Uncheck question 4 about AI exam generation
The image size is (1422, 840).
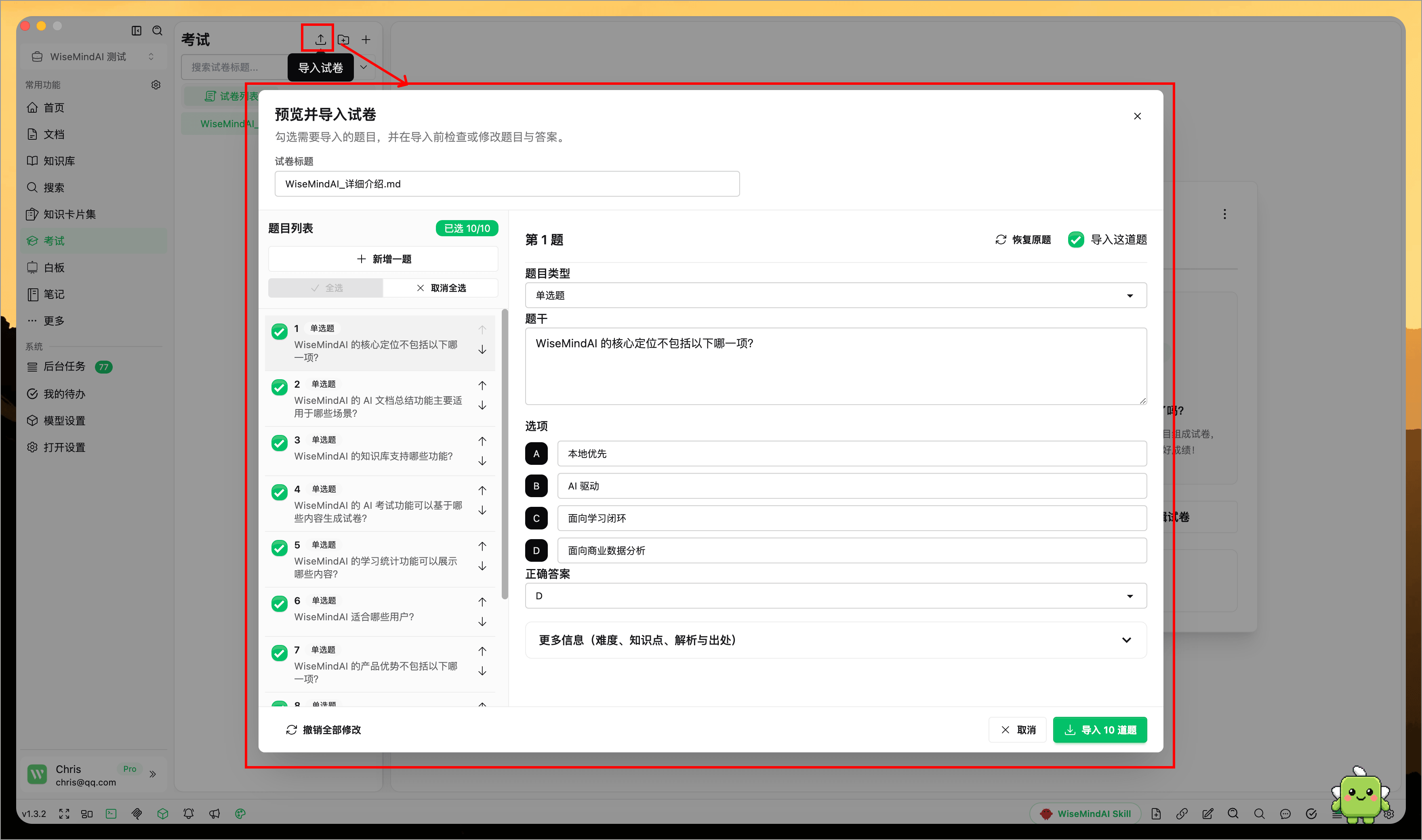(279, 492)
